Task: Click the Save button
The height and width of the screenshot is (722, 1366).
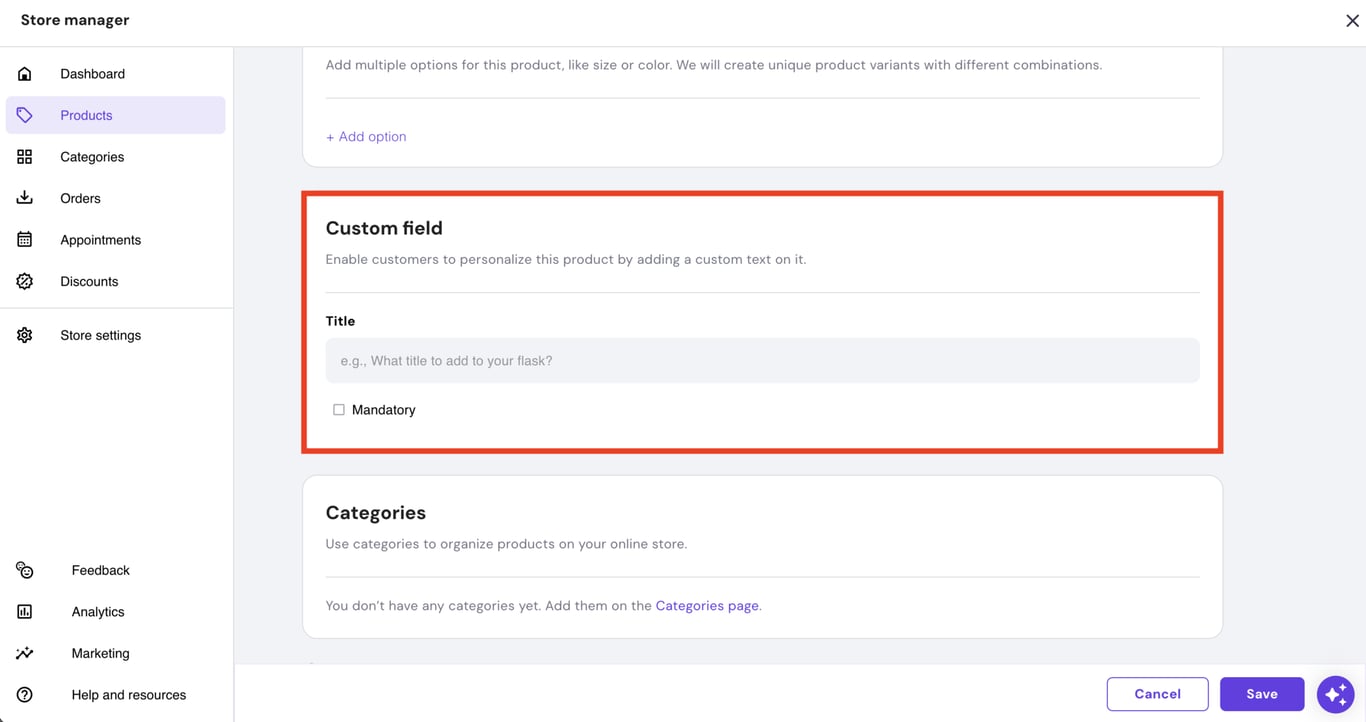Action: pyautogui.click(x=1262, y=693)
